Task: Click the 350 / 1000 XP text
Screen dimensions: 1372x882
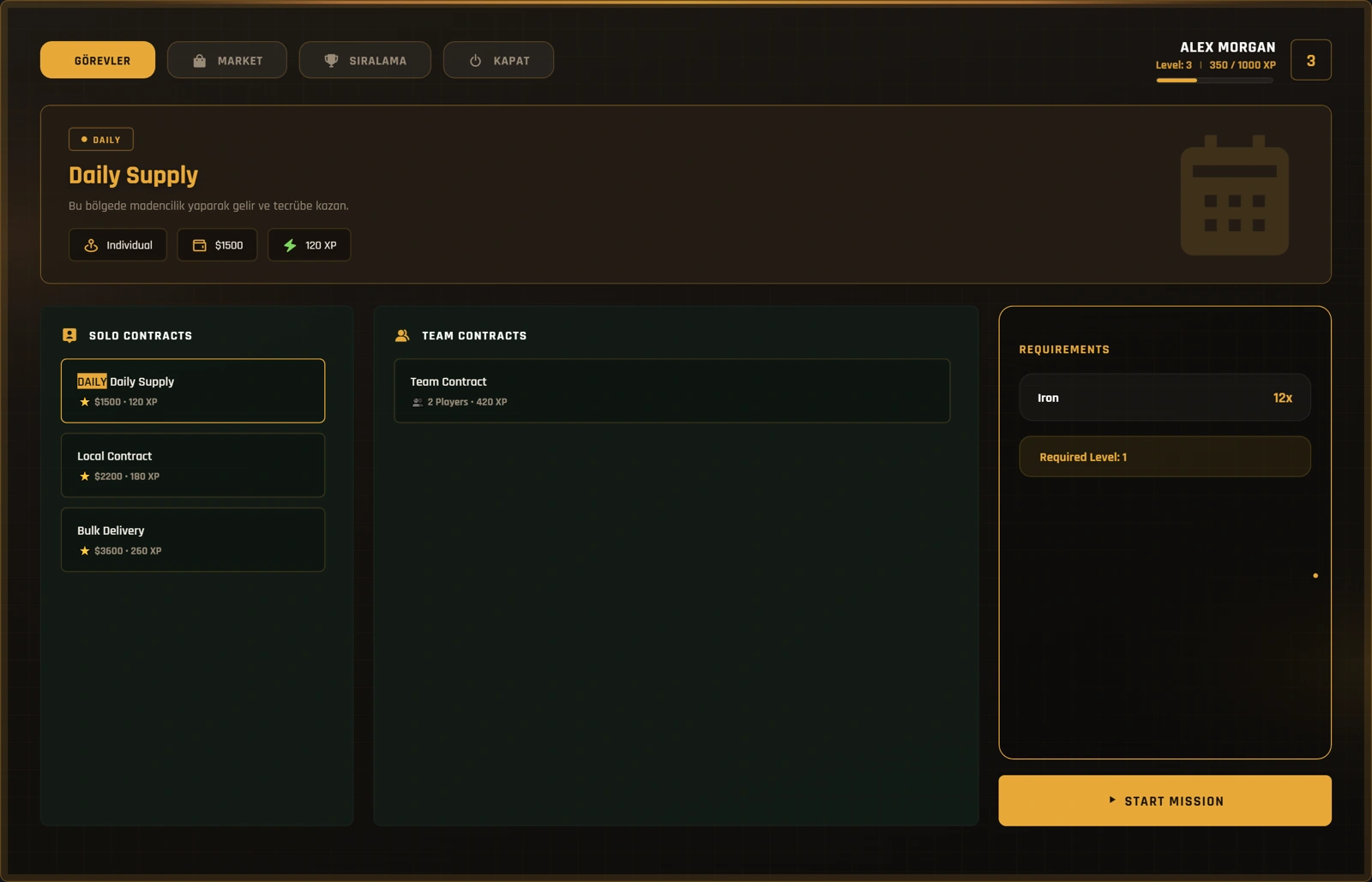Action: (x=1243, y=65)
